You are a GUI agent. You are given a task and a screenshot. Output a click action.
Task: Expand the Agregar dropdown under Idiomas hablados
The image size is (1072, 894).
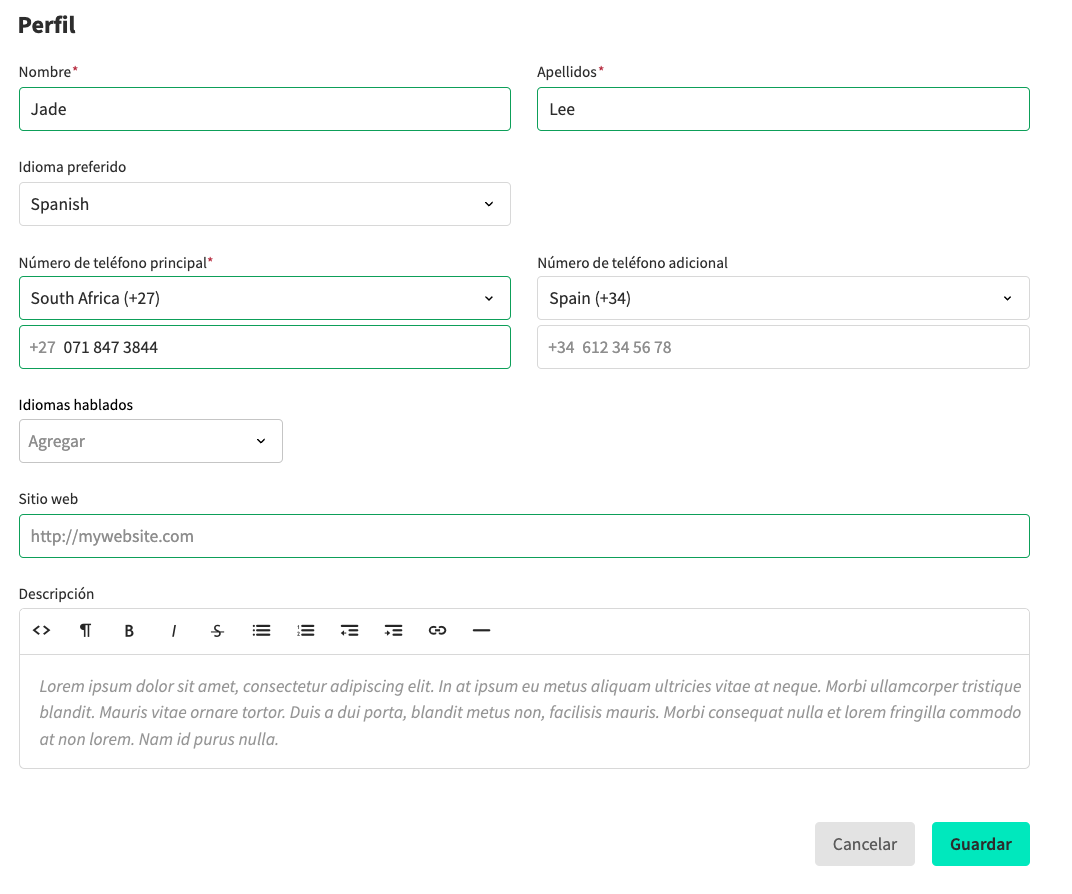[x=150, y=441]
